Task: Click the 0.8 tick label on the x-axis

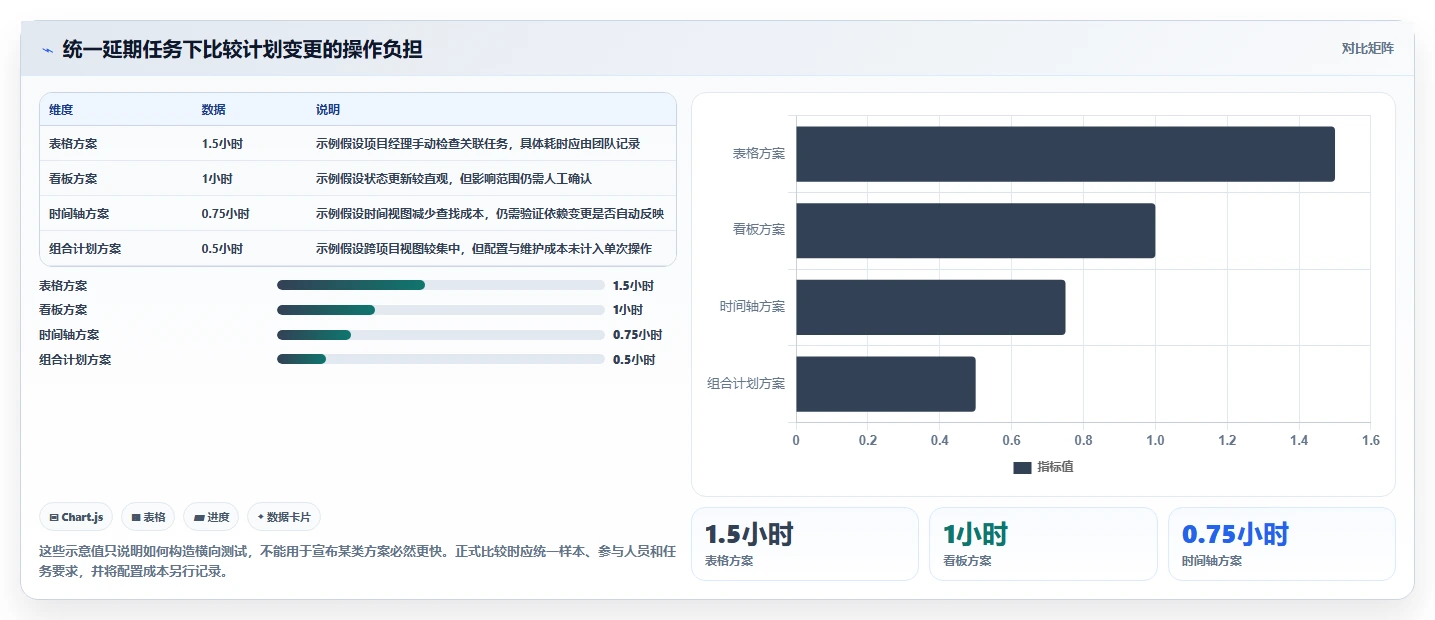Action: (1083, 440)
